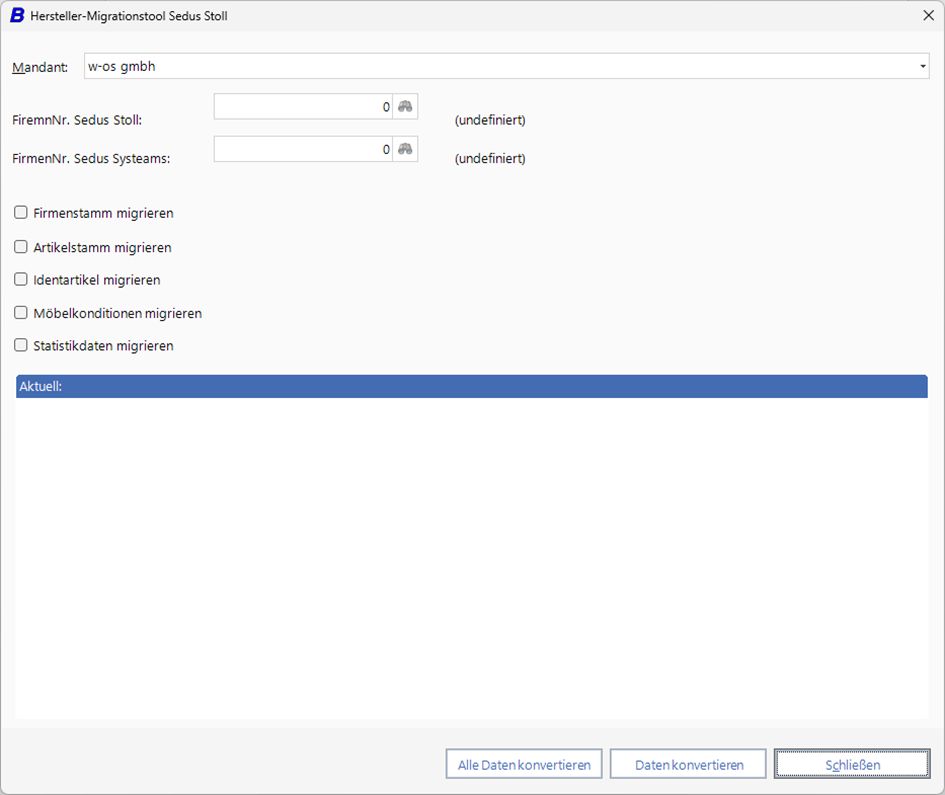Tick the 'Artikelstamm migrieren' checkbox

(21, 247)
